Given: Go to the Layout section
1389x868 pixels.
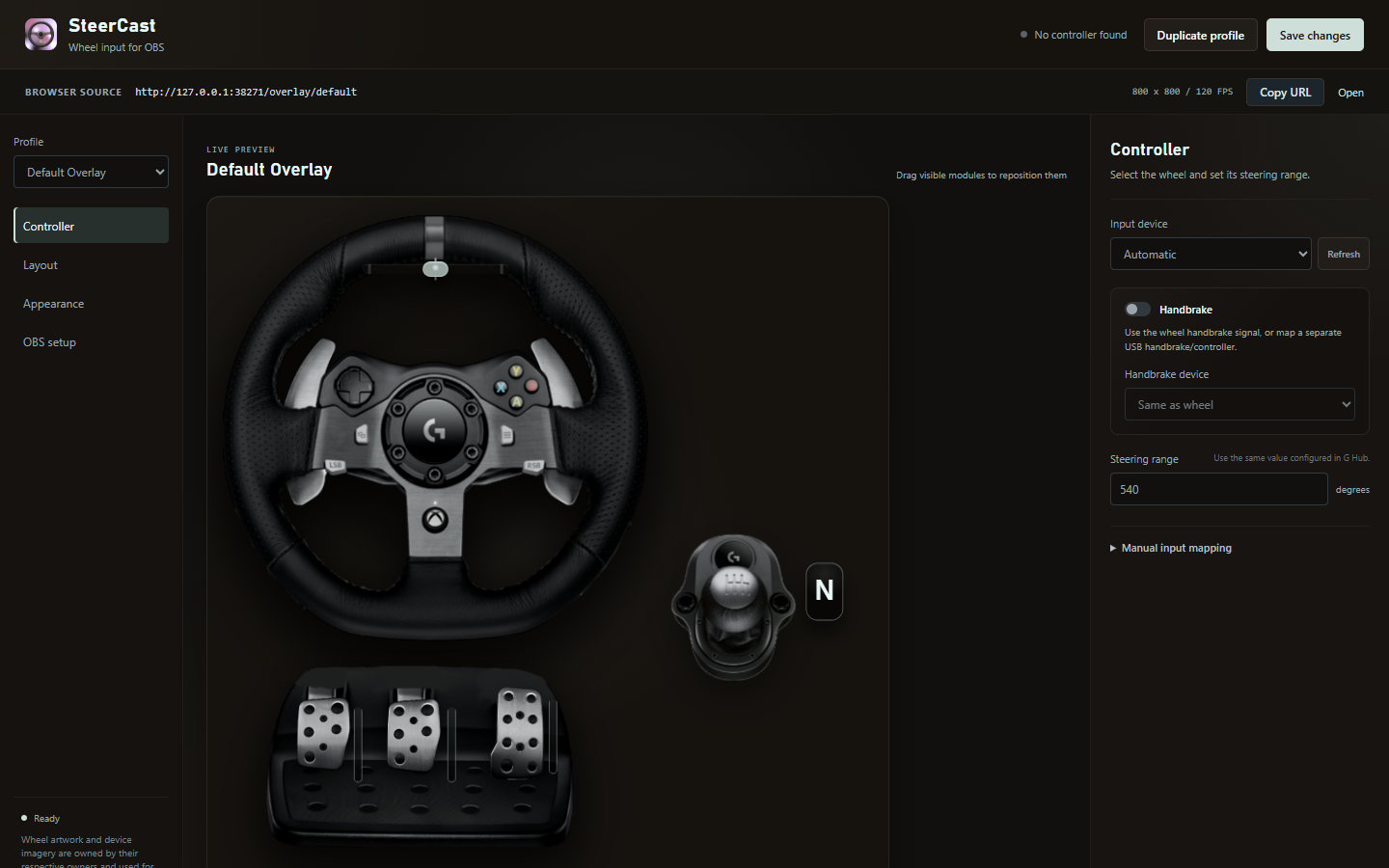Looking at the screenshot, I should 92,264.
